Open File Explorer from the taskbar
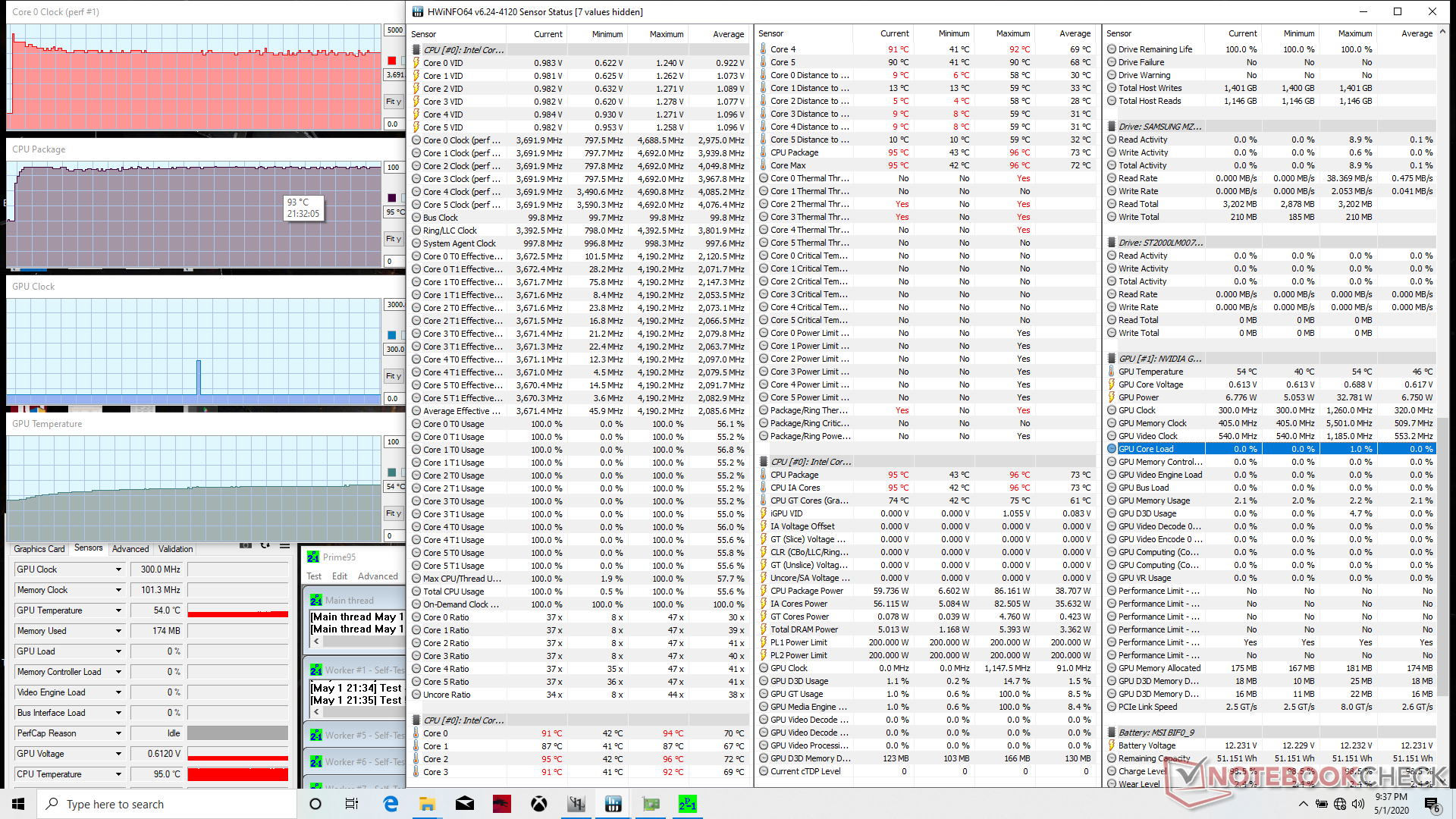The height and width of the screenshot is (819, 1456). coord(427,804)
